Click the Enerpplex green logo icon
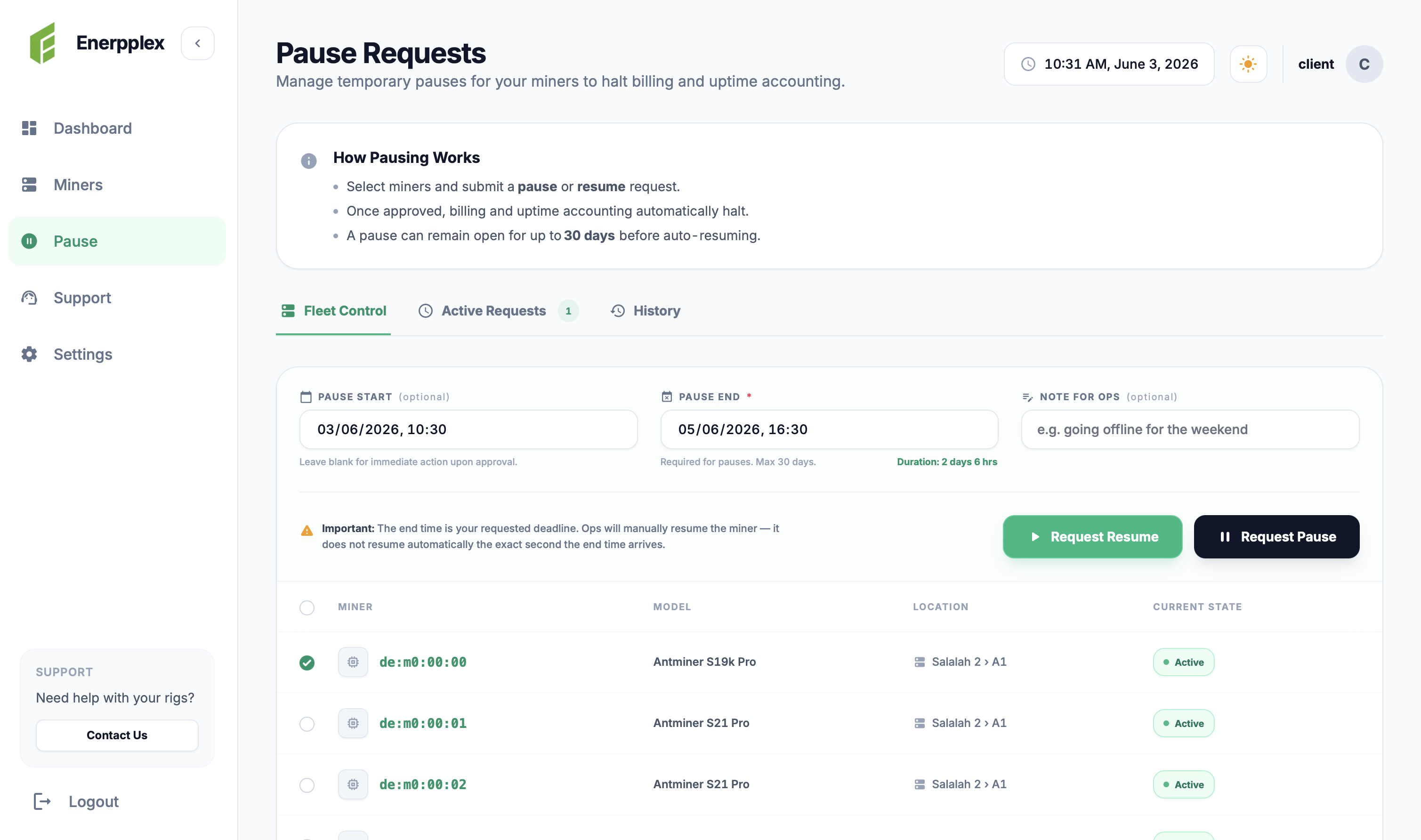This screenshot has height=840, width=1421. (42, 43)
